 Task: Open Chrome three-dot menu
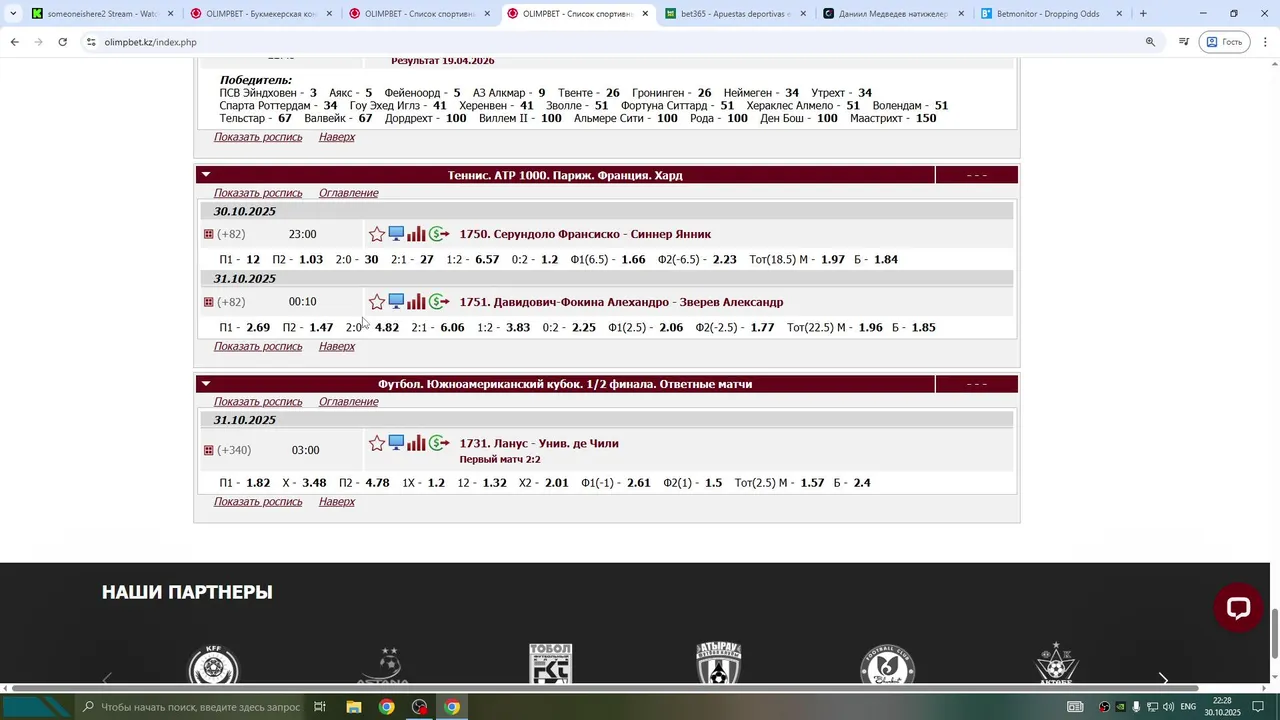[x=1266, y=42]
